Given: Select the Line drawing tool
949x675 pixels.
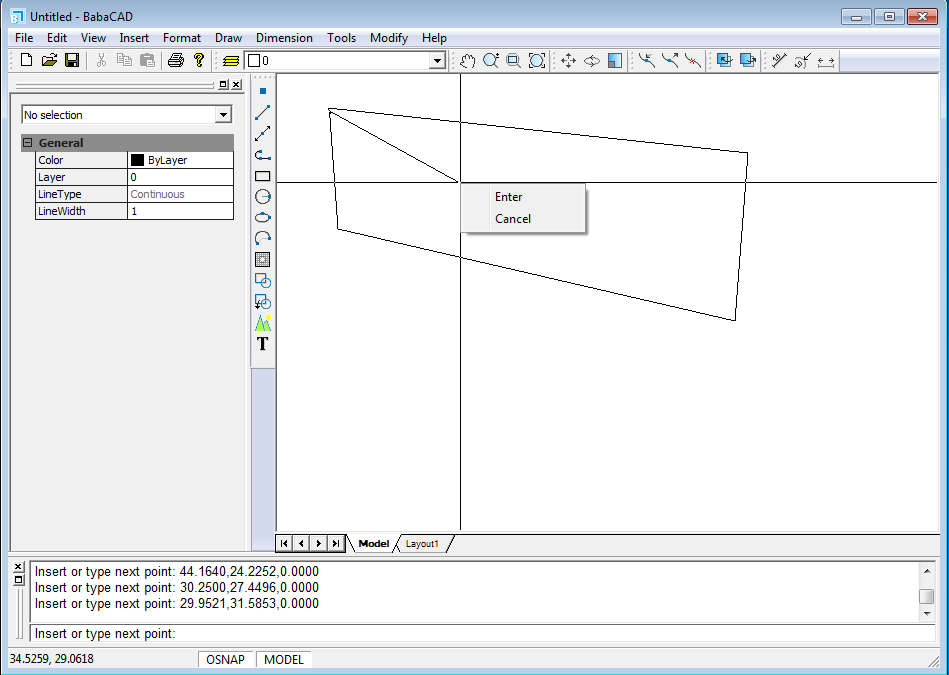Looking at the screenshot, I should tap(263, 112).
